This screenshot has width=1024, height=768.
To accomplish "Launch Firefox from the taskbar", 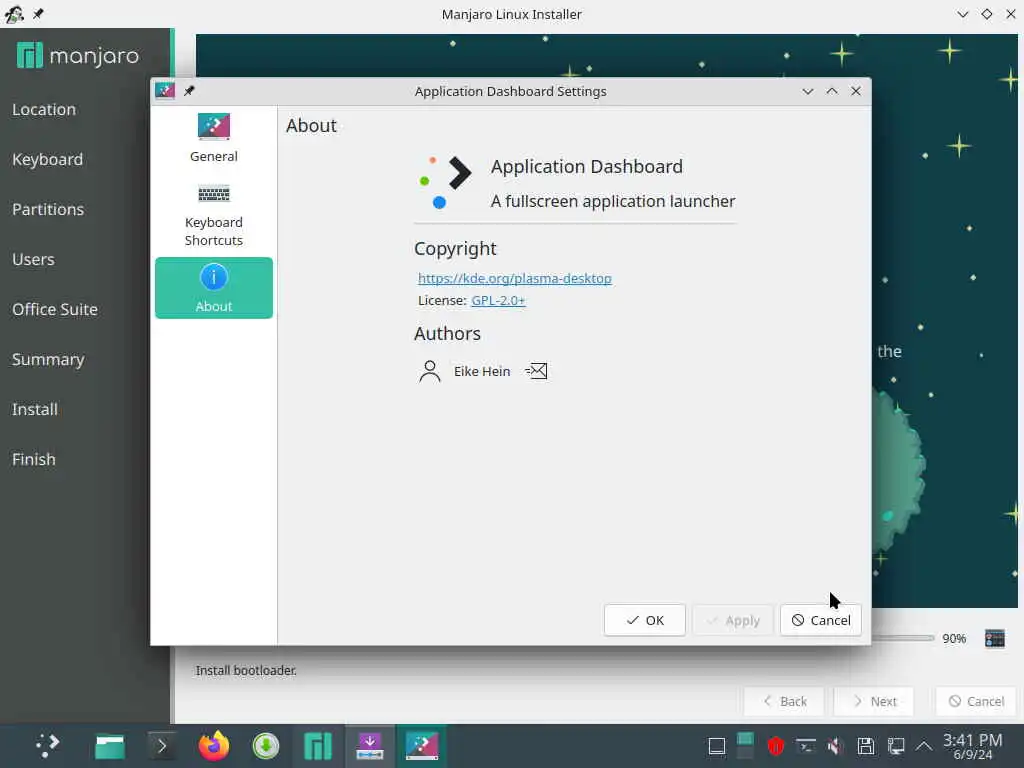I will (214, 746).
